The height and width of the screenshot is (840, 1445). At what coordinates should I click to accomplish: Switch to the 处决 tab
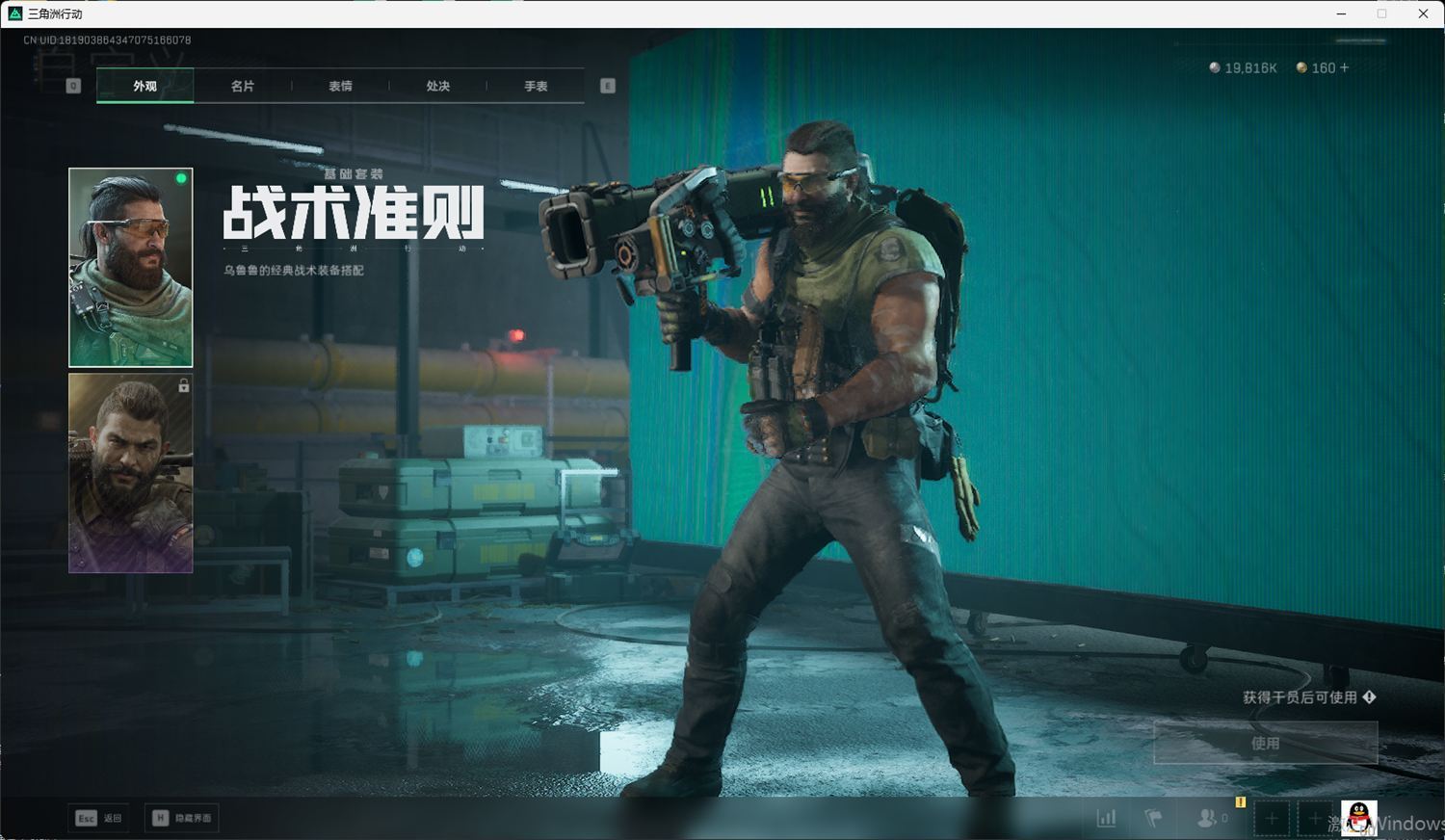point(437,85)
